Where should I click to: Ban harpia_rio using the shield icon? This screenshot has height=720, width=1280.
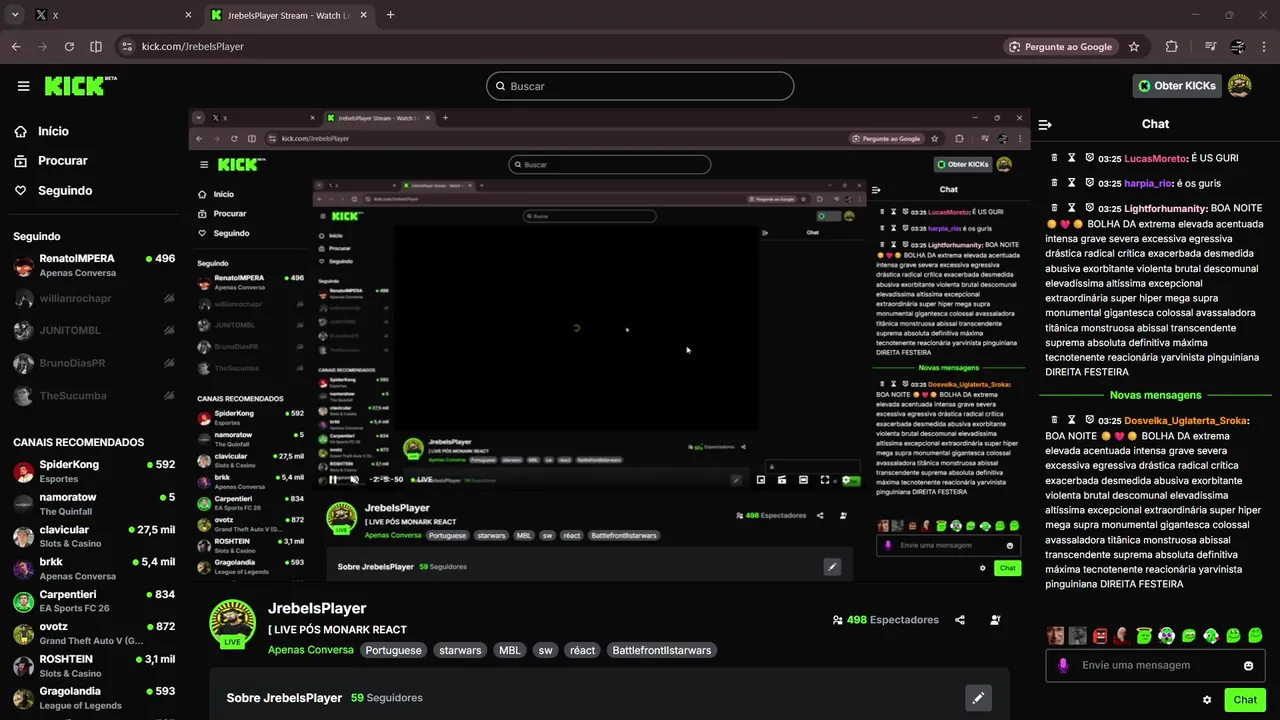[1089, 183]
